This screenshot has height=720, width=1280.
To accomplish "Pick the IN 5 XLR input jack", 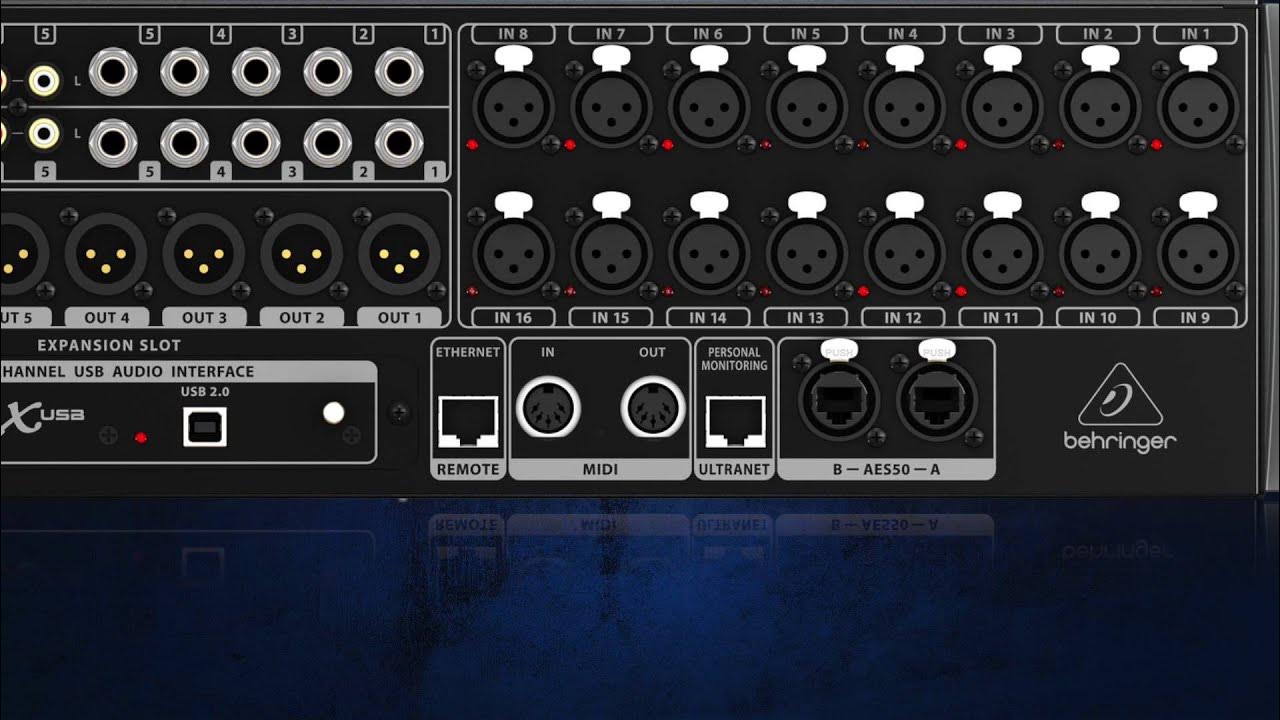I will click(x=807, y=108).
